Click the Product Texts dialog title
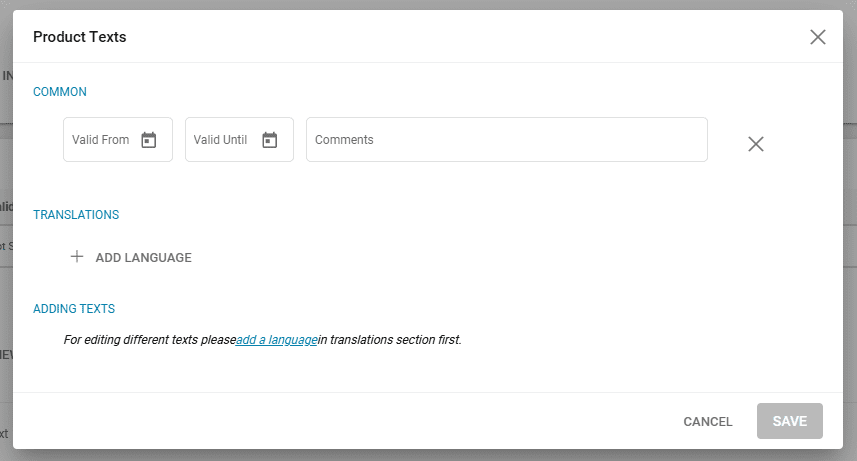The image size is (857, 461). click(x=80, y=37)
